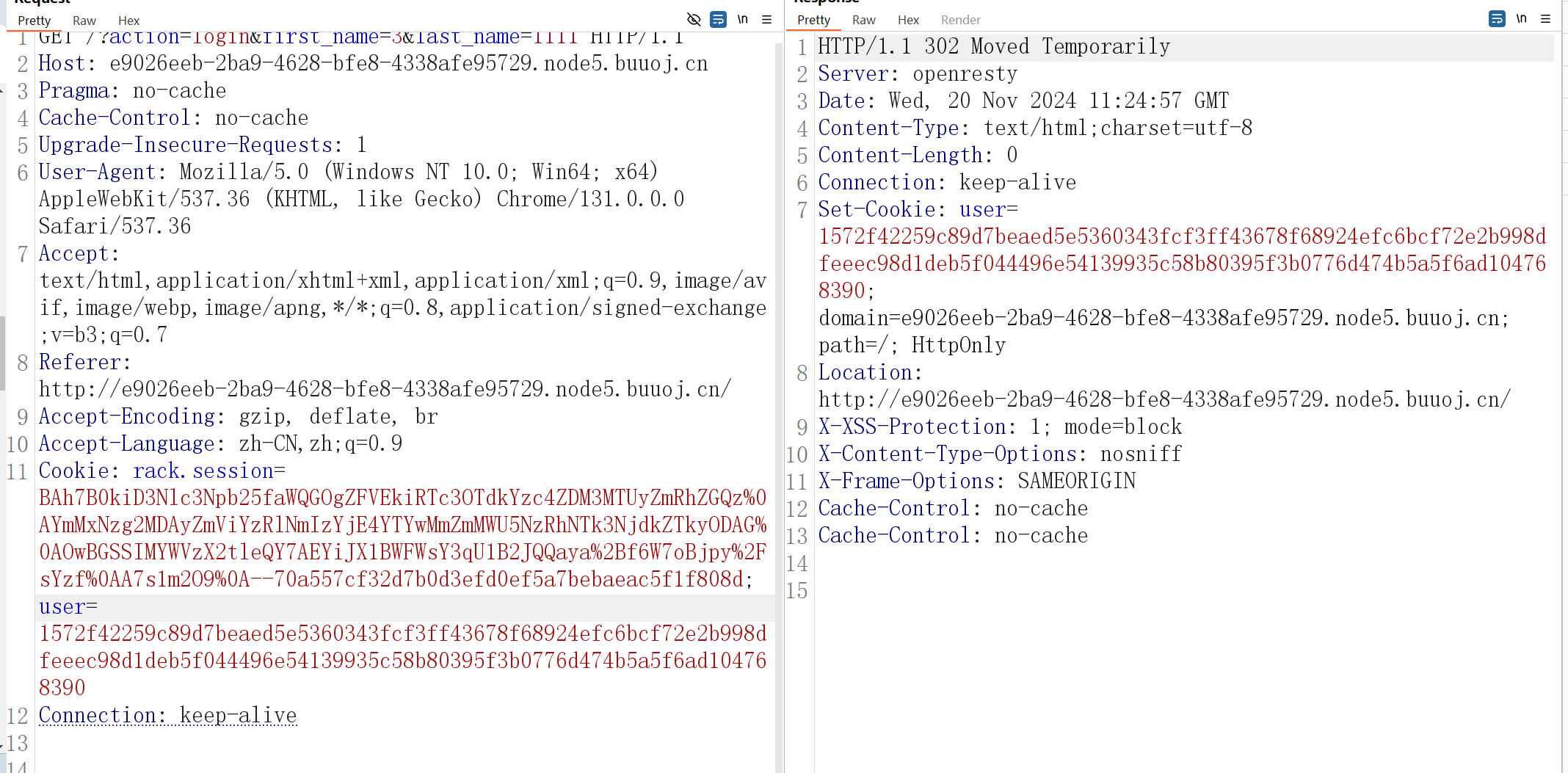Click Cache-Control: no-cache on response line 12
The image size is (1568, 773).
click(953, 509)
